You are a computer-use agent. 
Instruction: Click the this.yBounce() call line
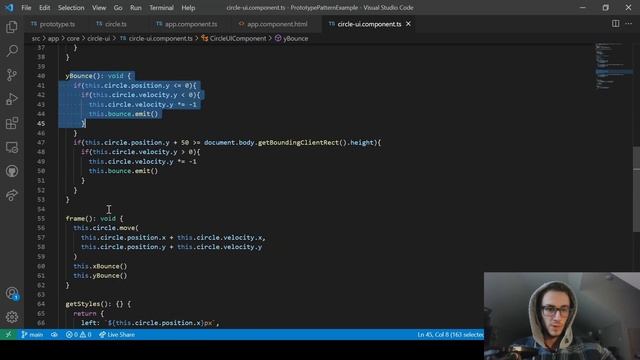click(100, 276)
